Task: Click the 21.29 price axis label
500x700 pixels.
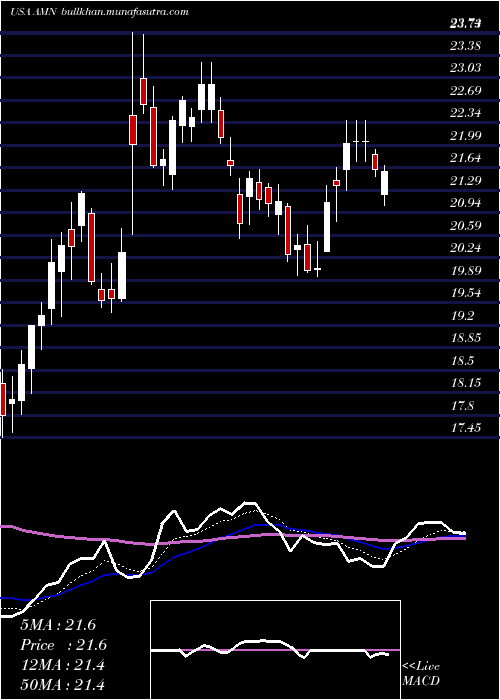Action: point(466,180)
